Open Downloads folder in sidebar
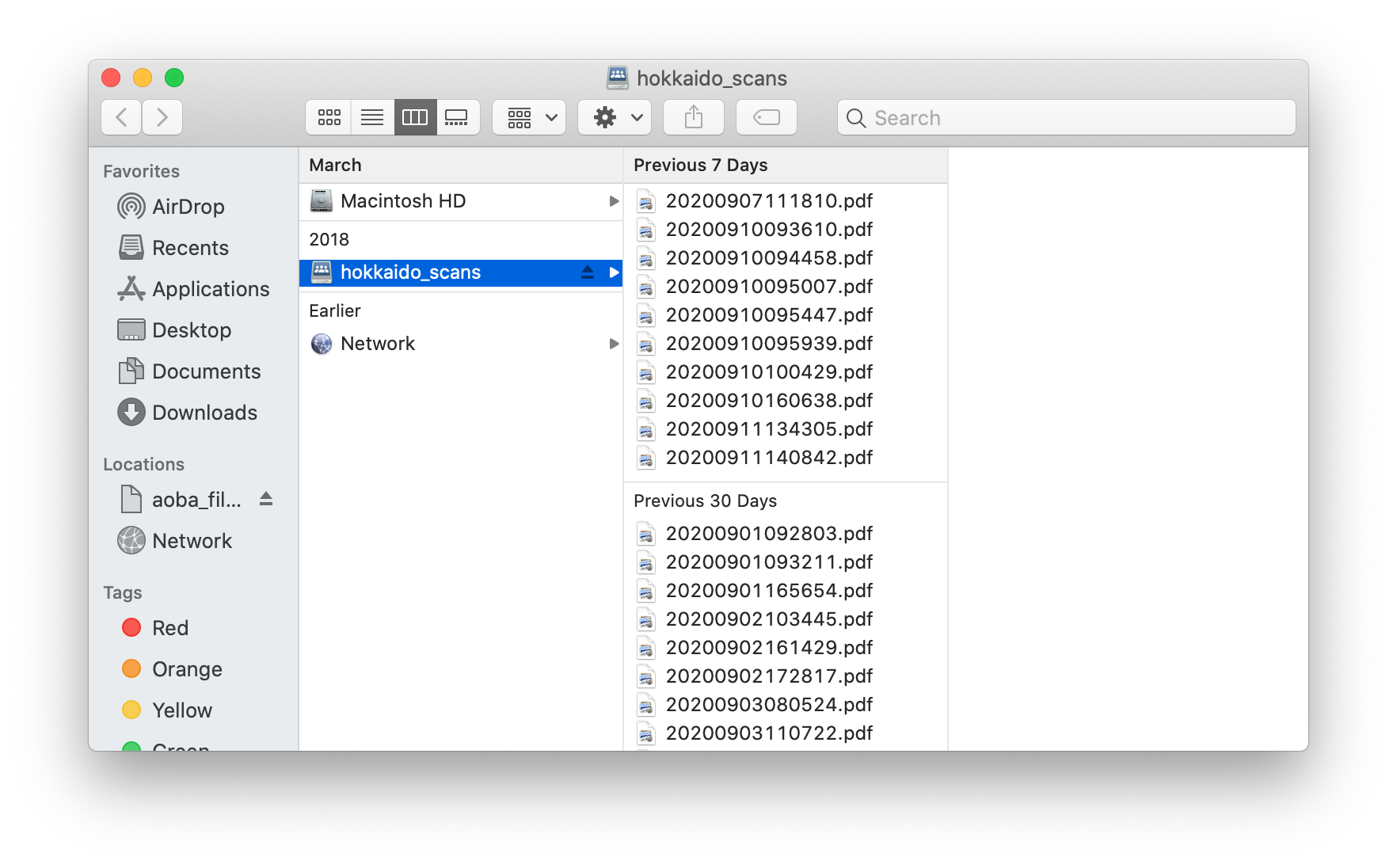The image size is (1397, 868). click(x=204, y=413)
